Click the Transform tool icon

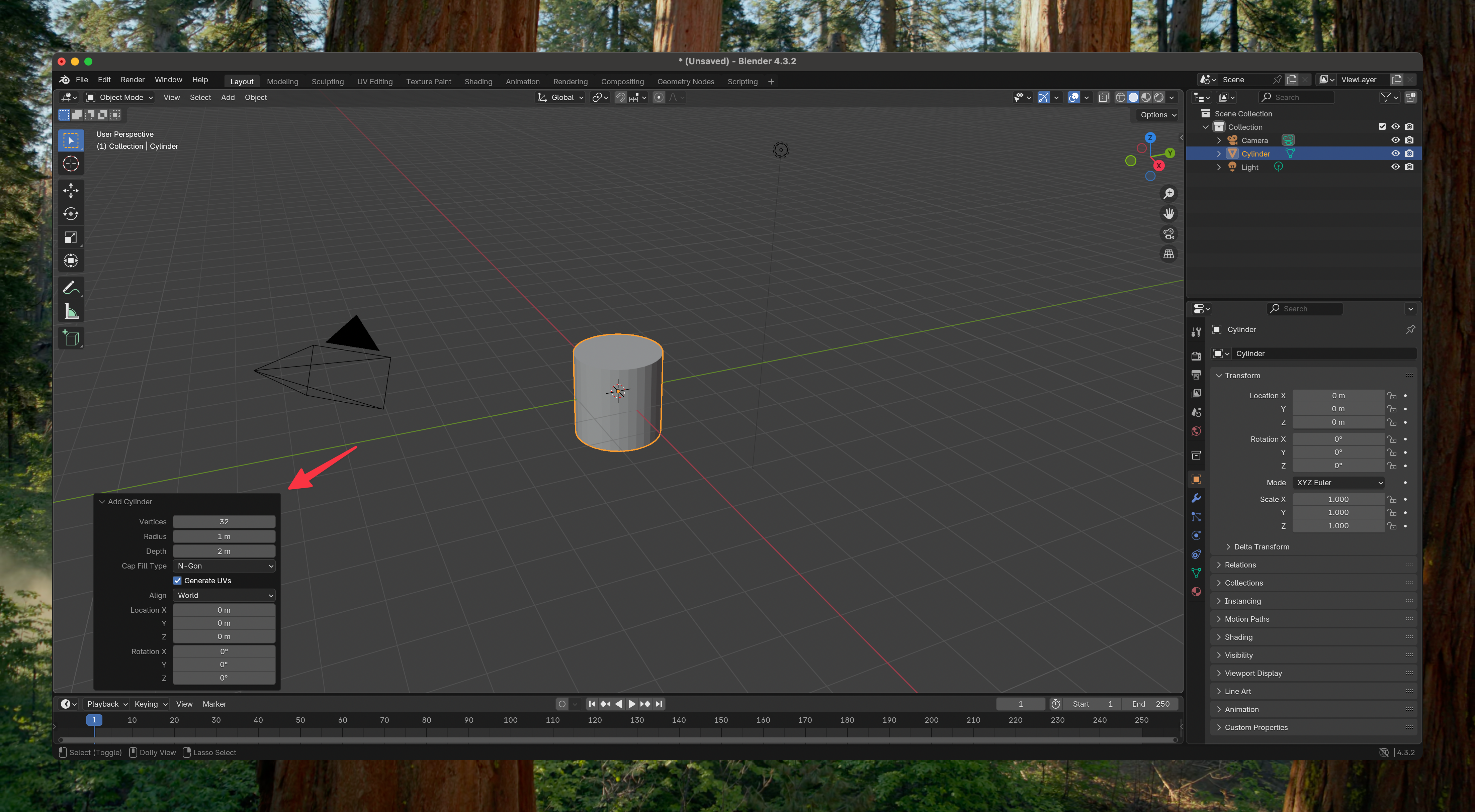(71, 261)
